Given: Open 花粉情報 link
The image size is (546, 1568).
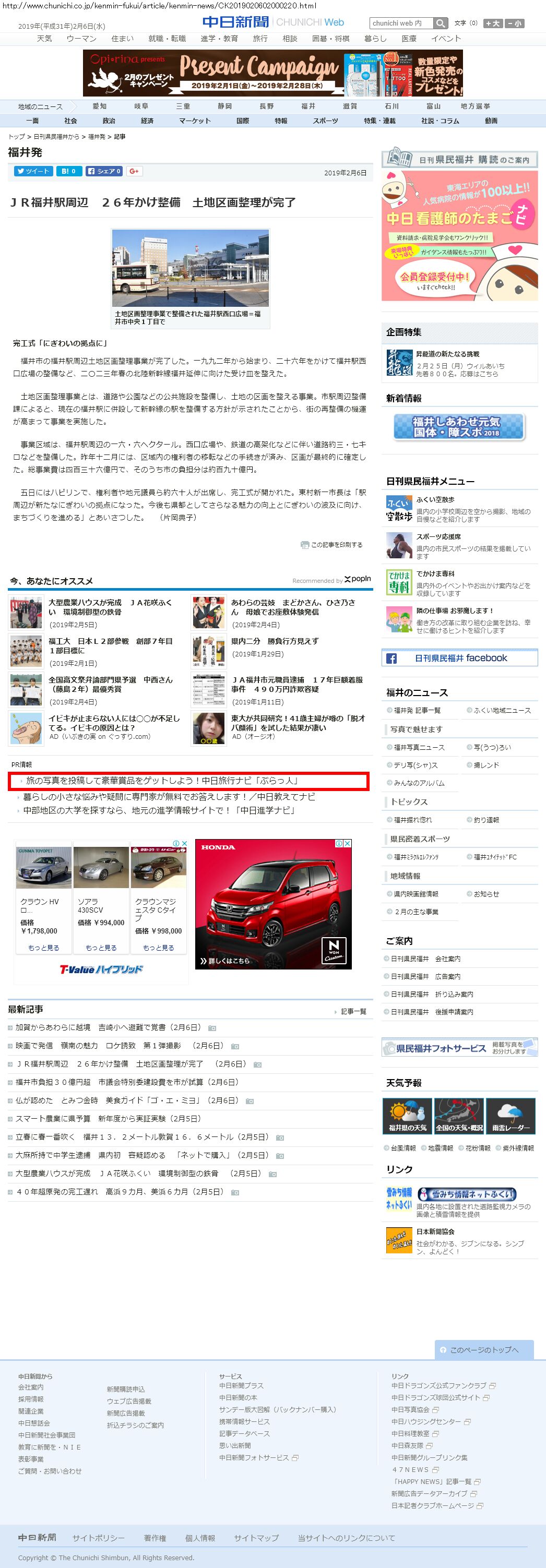Looking at the screenshot, I should click(x=478, y=1148).
